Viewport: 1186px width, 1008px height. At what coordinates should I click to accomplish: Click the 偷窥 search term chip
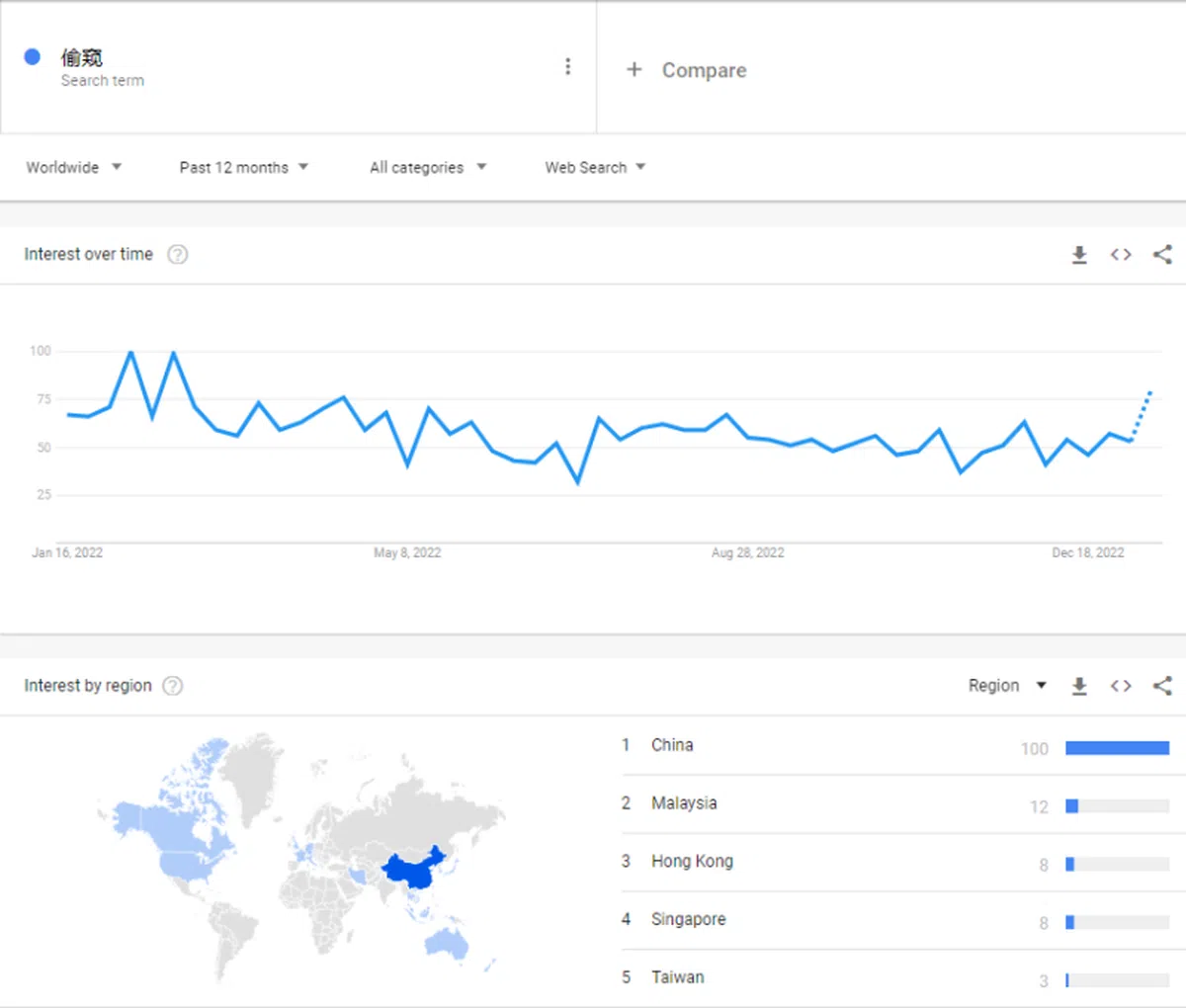click(x=82, y=57)
